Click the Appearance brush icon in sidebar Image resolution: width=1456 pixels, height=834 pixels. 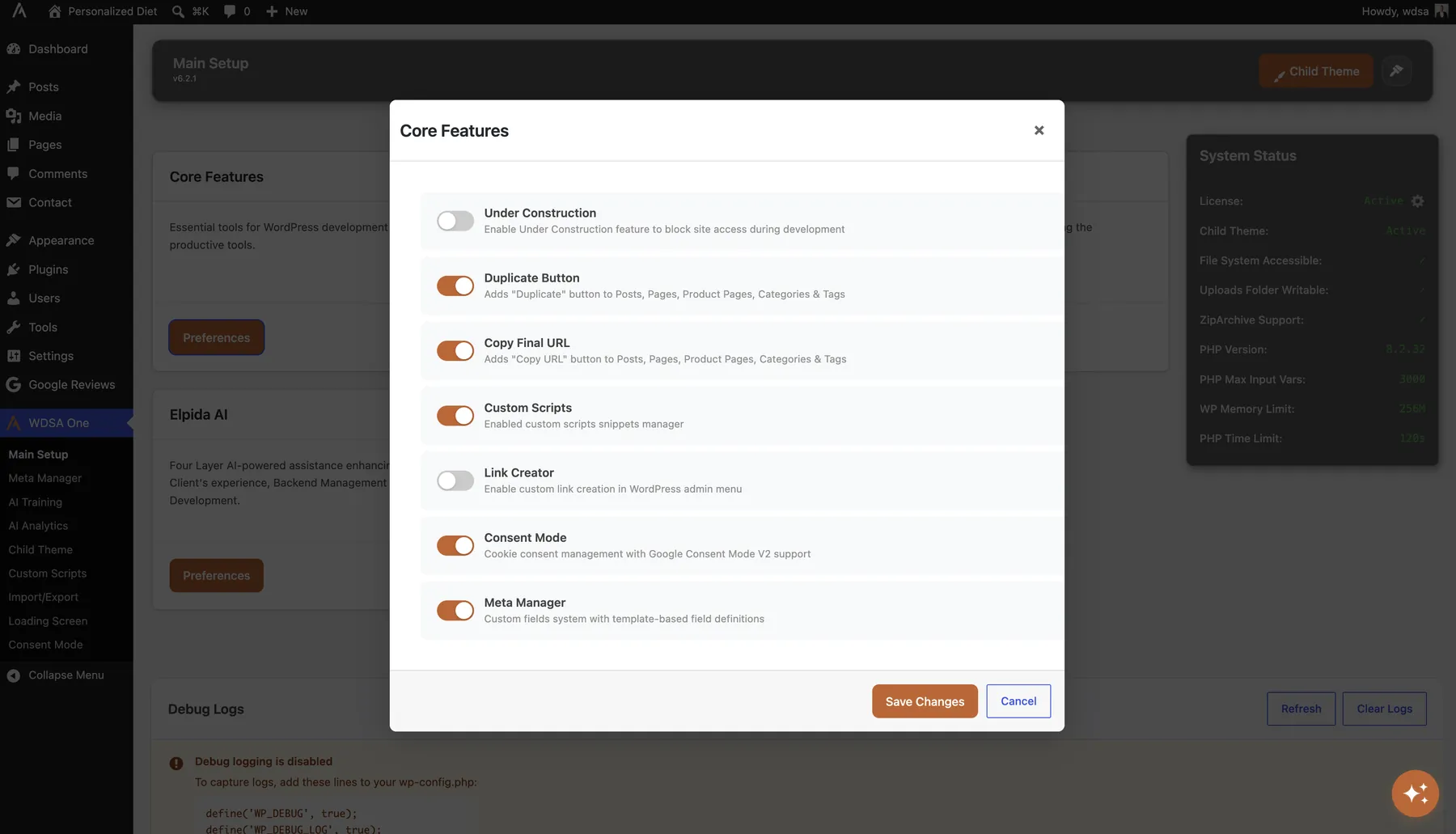[x=14, y=240]
